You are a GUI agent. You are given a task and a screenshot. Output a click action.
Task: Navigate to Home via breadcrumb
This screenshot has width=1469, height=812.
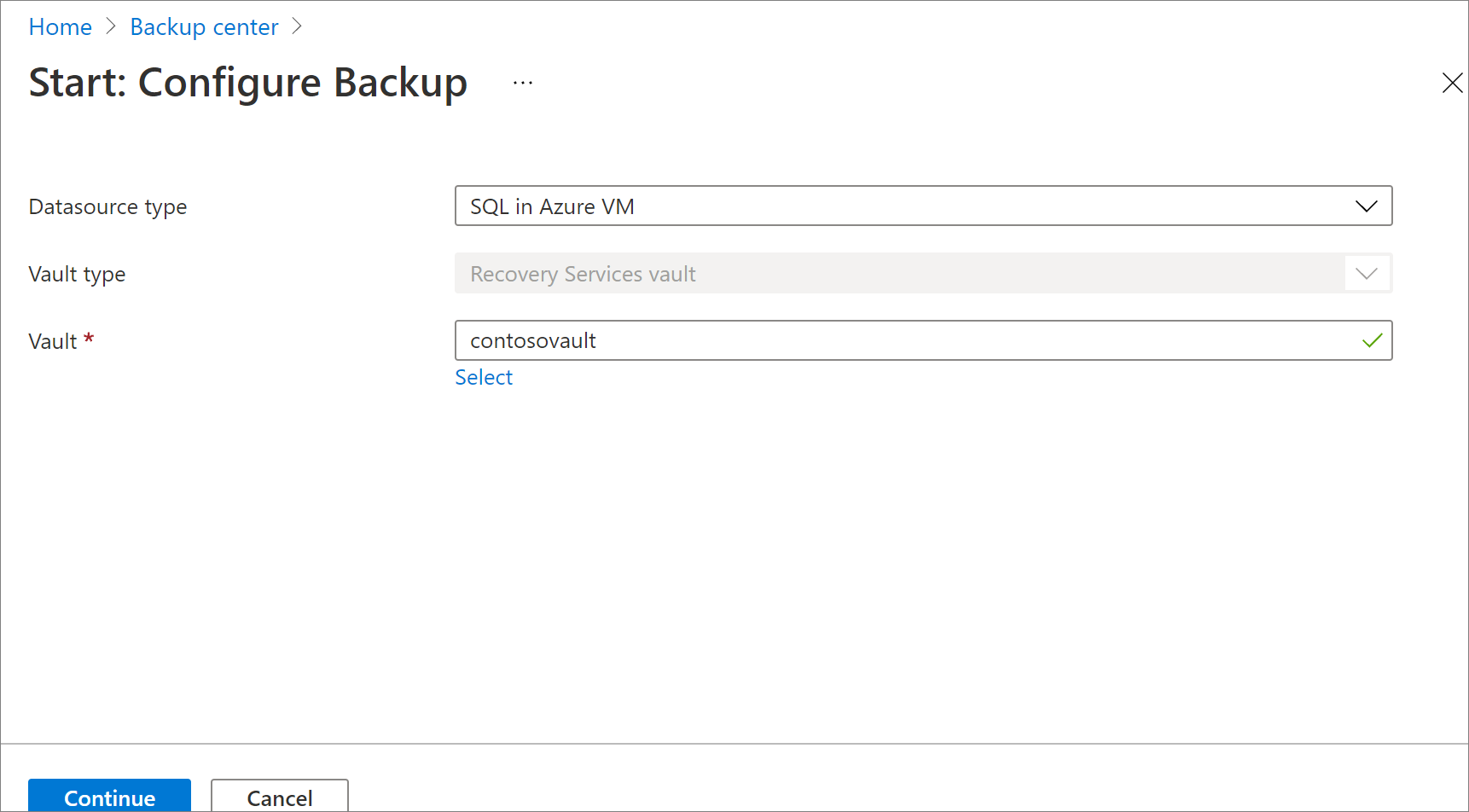tap(60, 26)
